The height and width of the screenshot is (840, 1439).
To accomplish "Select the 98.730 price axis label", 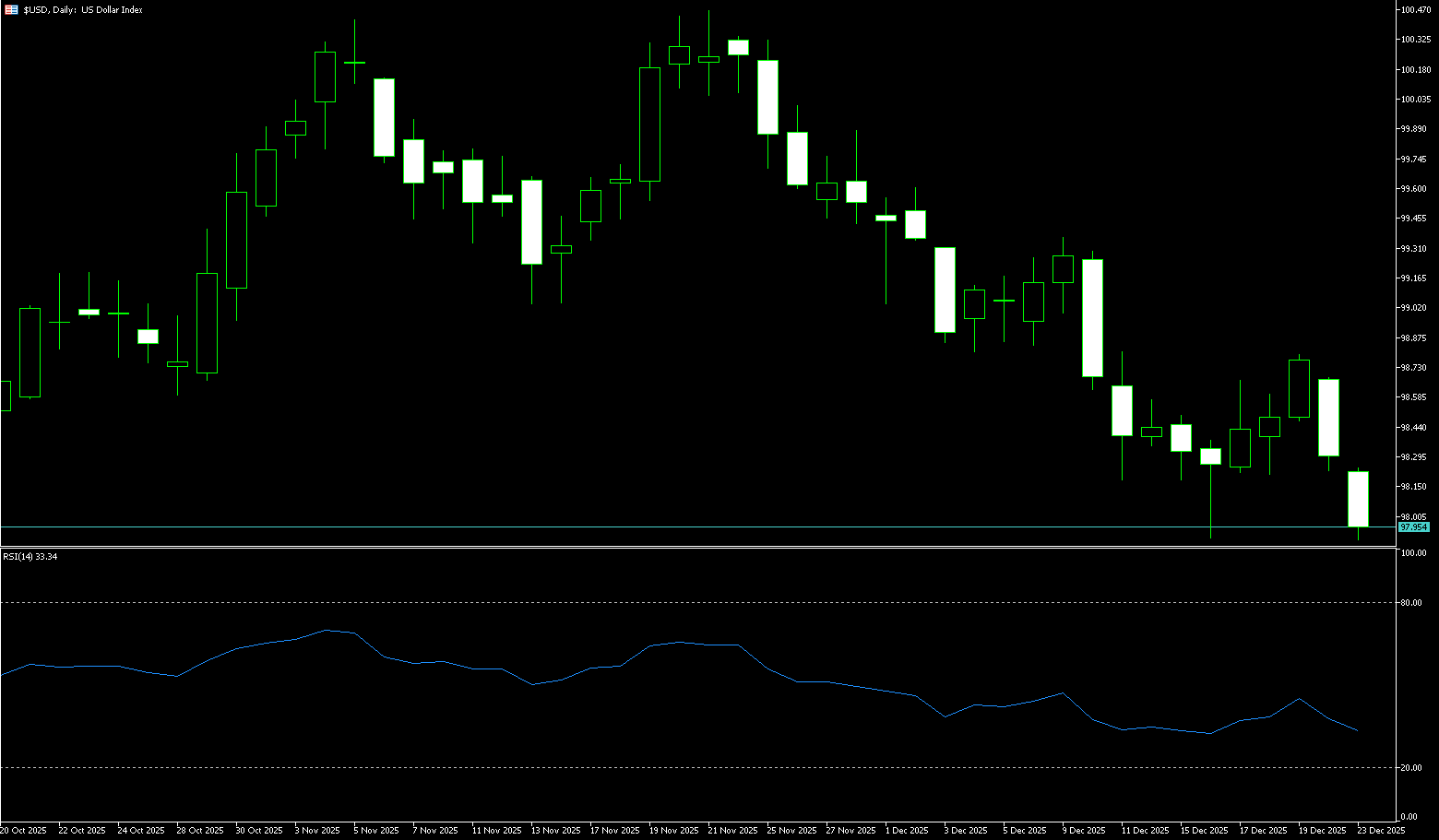I will 1413,368.
